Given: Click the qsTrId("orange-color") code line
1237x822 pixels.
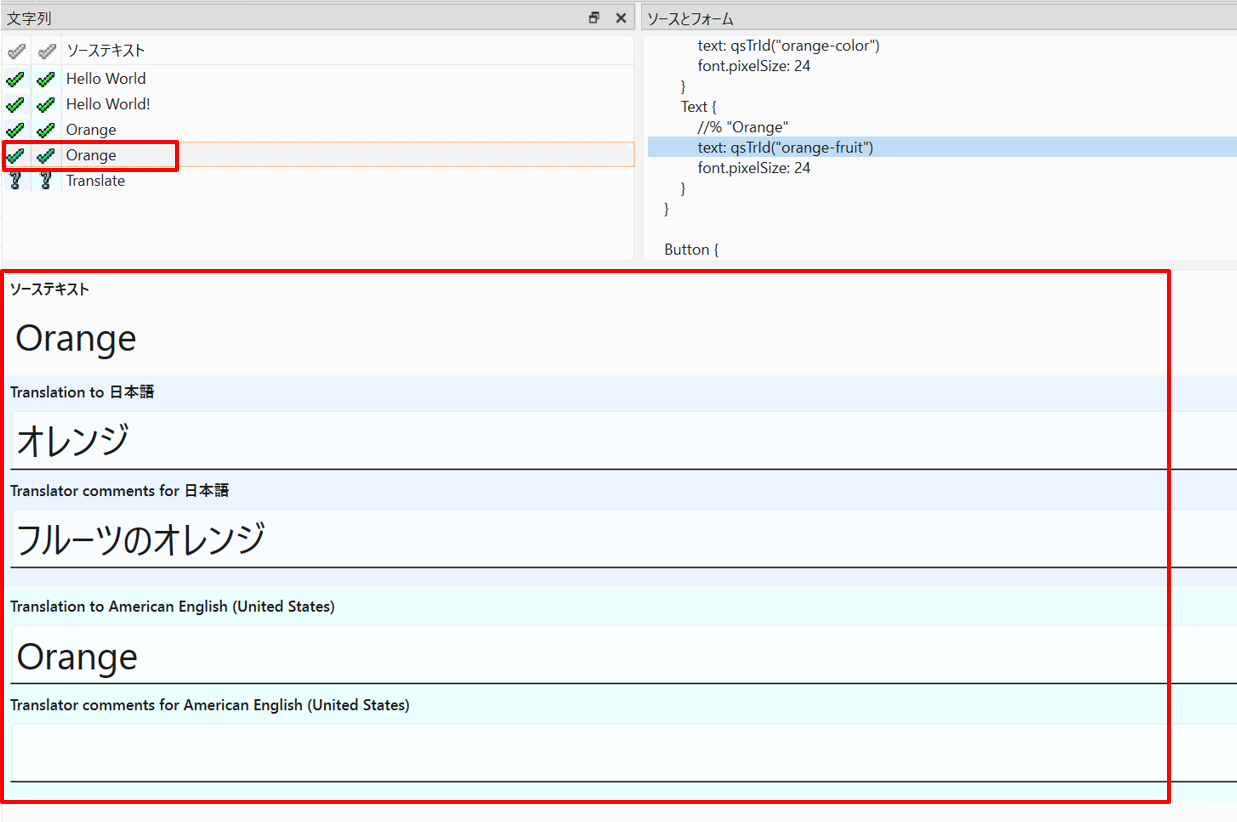Looking at the screenshot, I should 788,46.
